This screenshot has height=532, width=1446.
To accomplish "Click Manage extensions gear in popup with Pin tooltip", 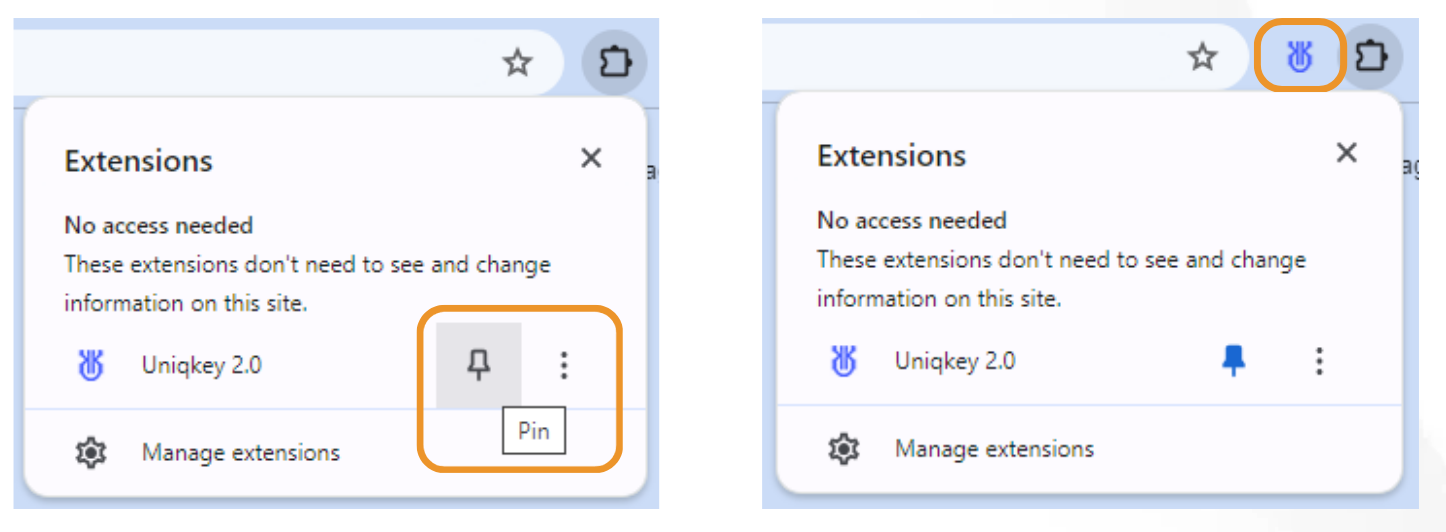I will pyautogui.click(x=91, y=453).
